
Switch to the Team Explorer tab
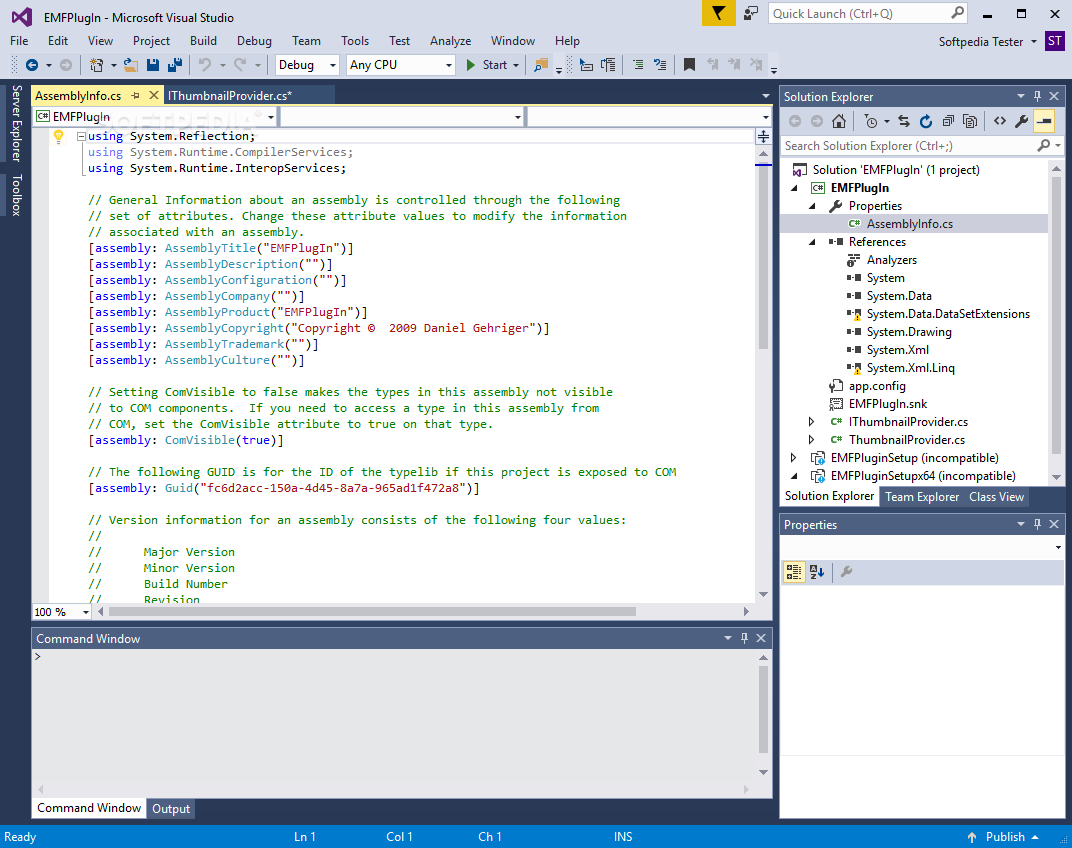pos(922,497)
